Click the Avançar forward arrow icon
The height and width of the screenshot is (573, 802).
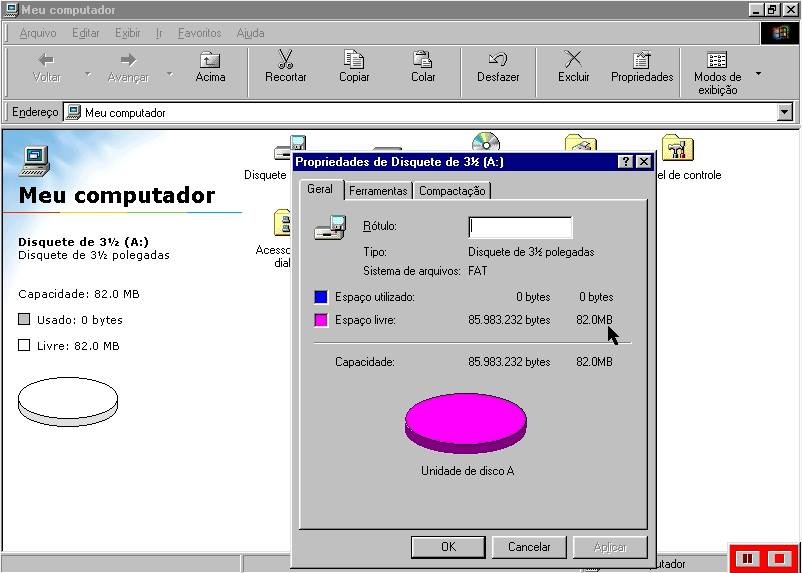point(128,60)
